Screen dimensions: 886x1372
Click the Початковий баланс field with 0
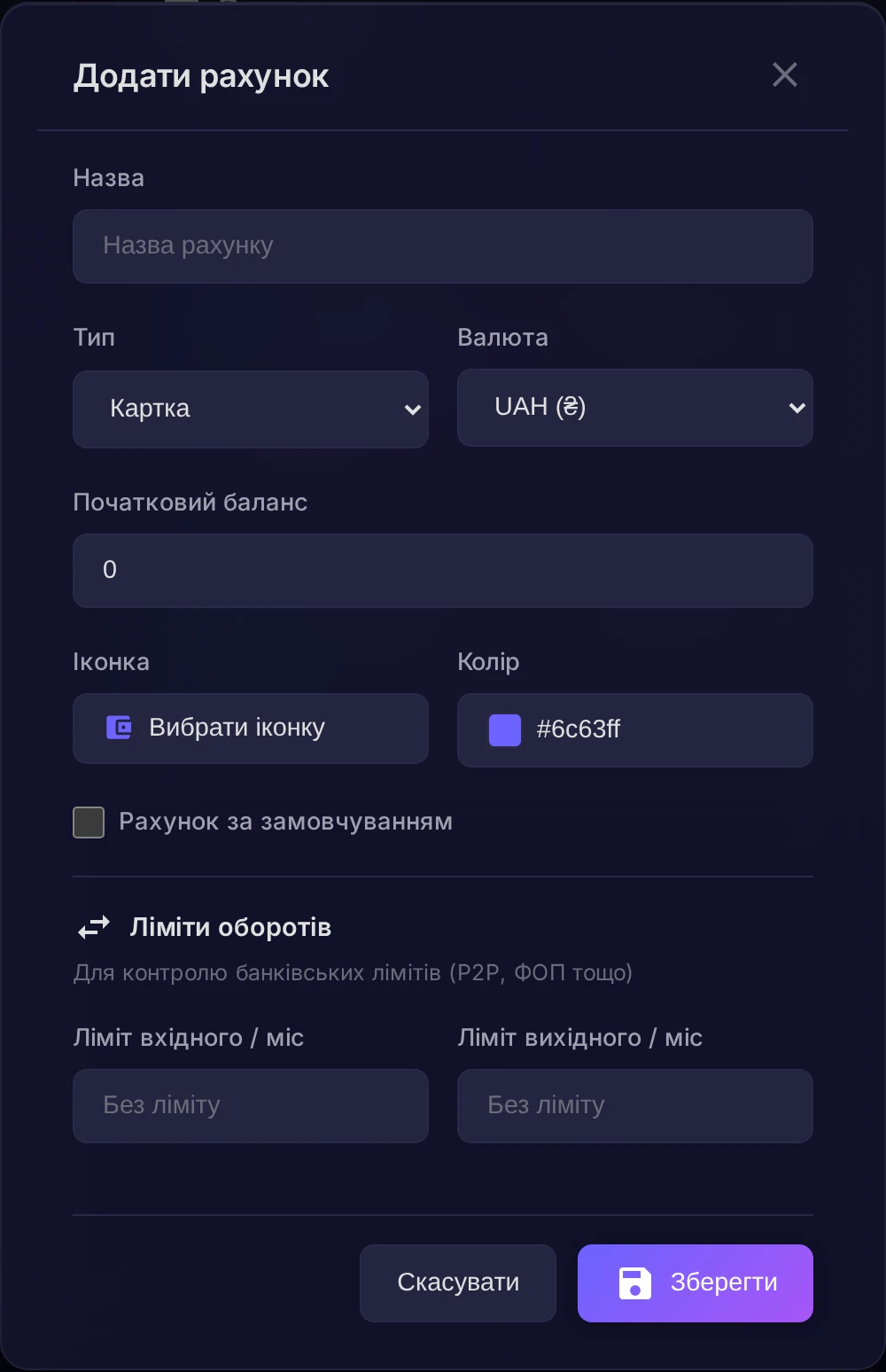click(443, 571)
